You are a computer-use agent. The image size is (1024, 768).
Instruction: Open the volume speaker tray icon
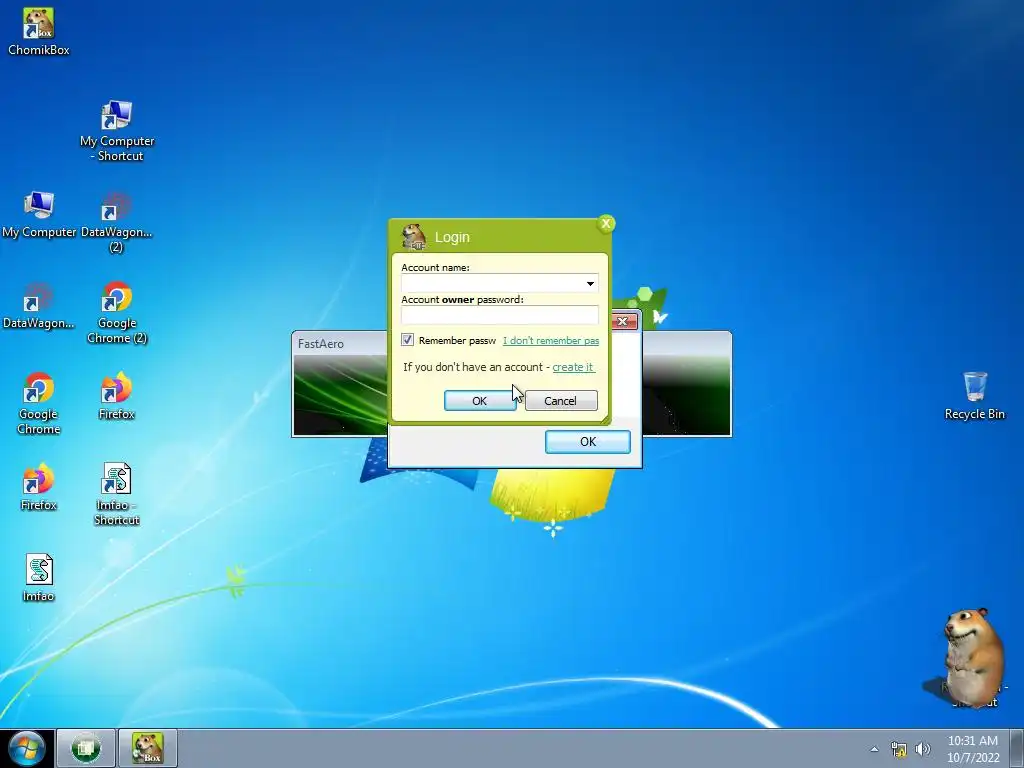pos(922,749)
